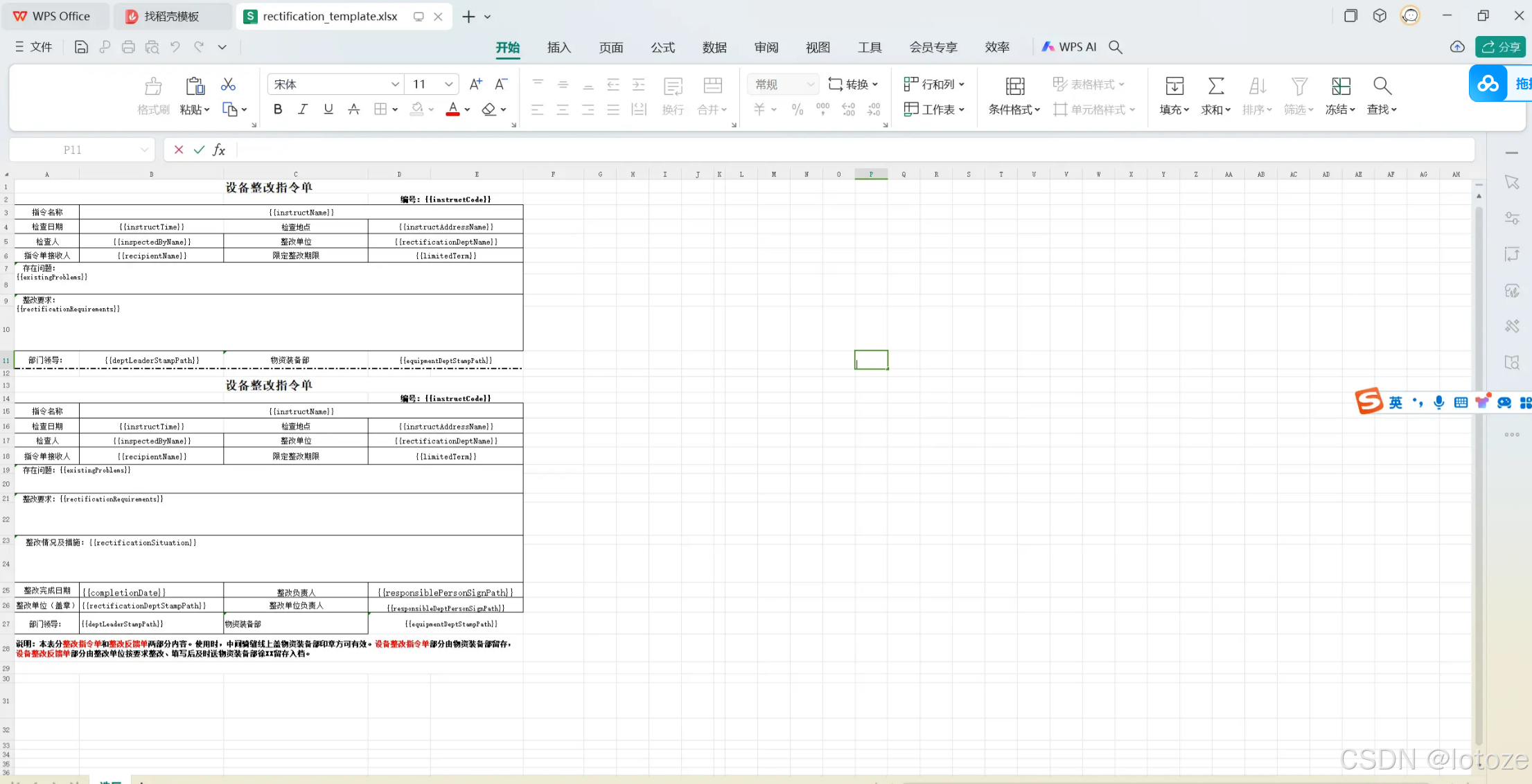Toggle underline formatting

[328, 109]
